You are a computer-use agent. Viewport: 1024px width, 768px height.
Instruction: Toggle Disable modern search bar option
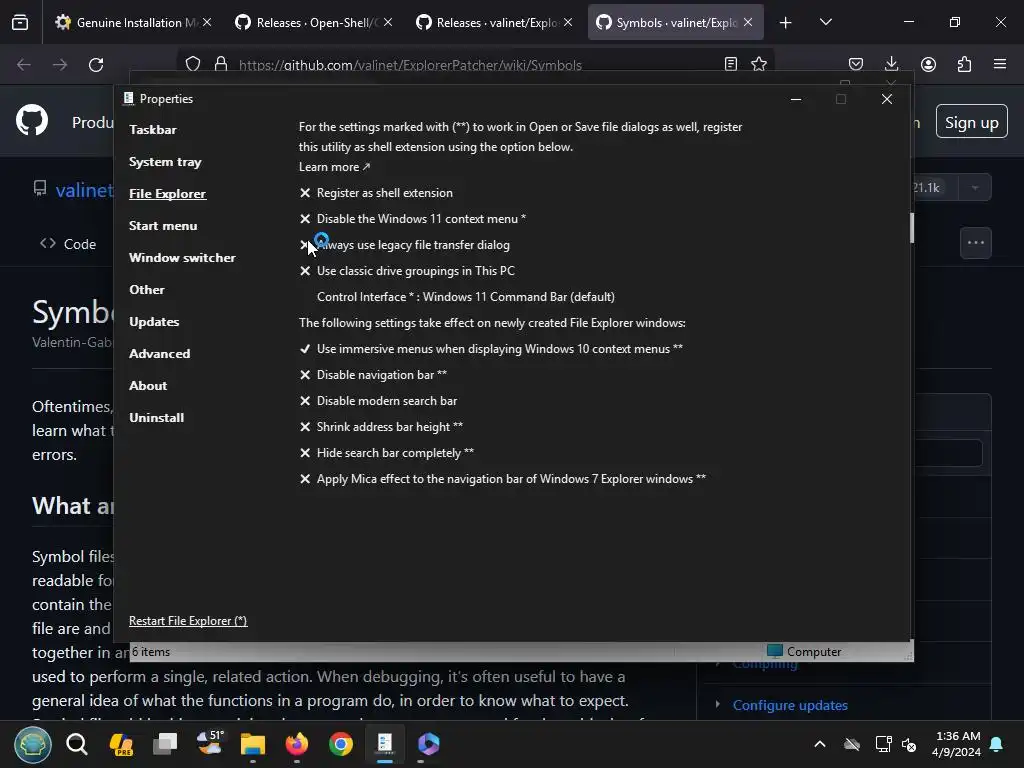pos(378,401)
